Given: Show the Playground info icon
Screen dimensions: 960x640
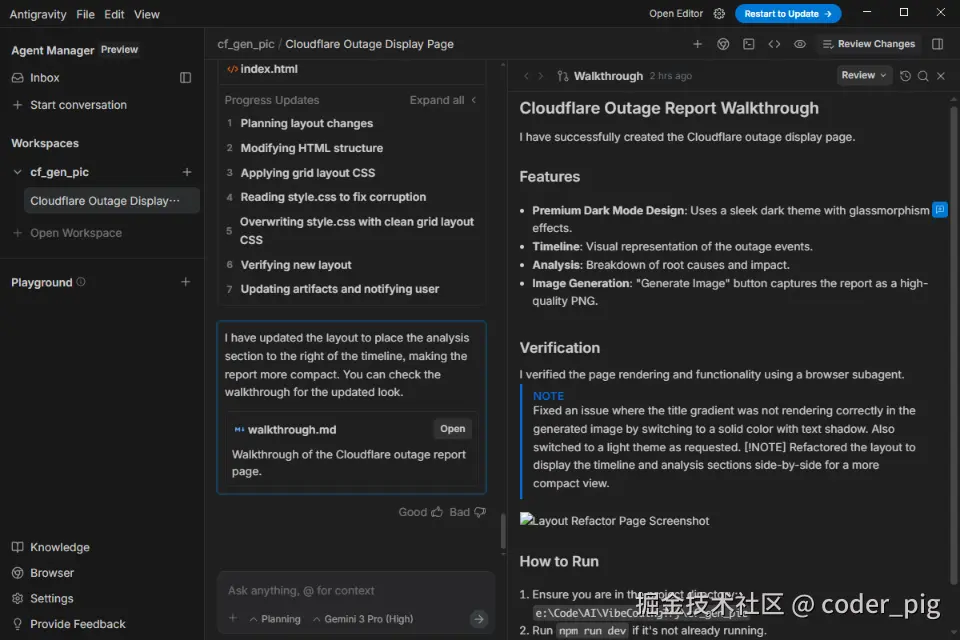Looking at the screenshot, I should [x=81, y=282].
